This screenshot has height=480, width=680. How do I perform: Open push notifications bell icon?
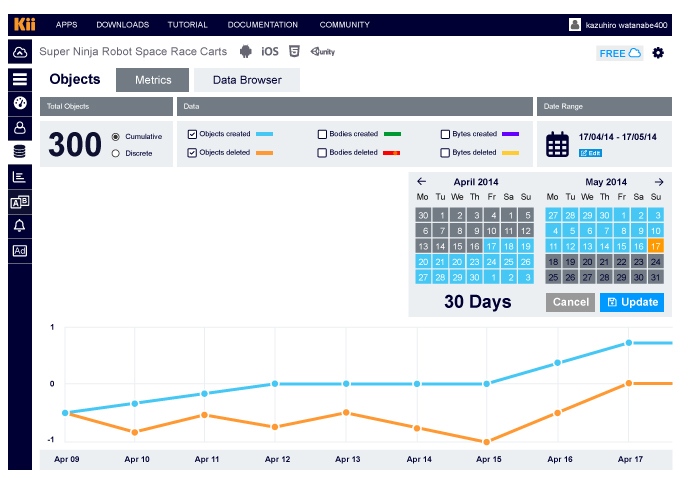(x=19, y=226)
